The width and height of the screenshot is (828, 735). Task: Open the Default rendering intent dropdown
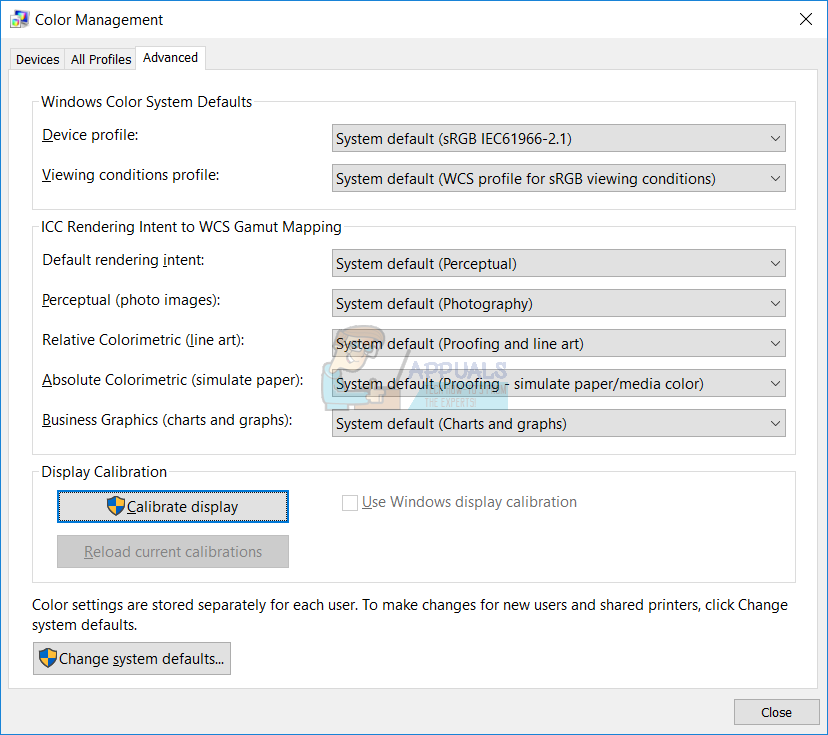click(x=559, y=263)
